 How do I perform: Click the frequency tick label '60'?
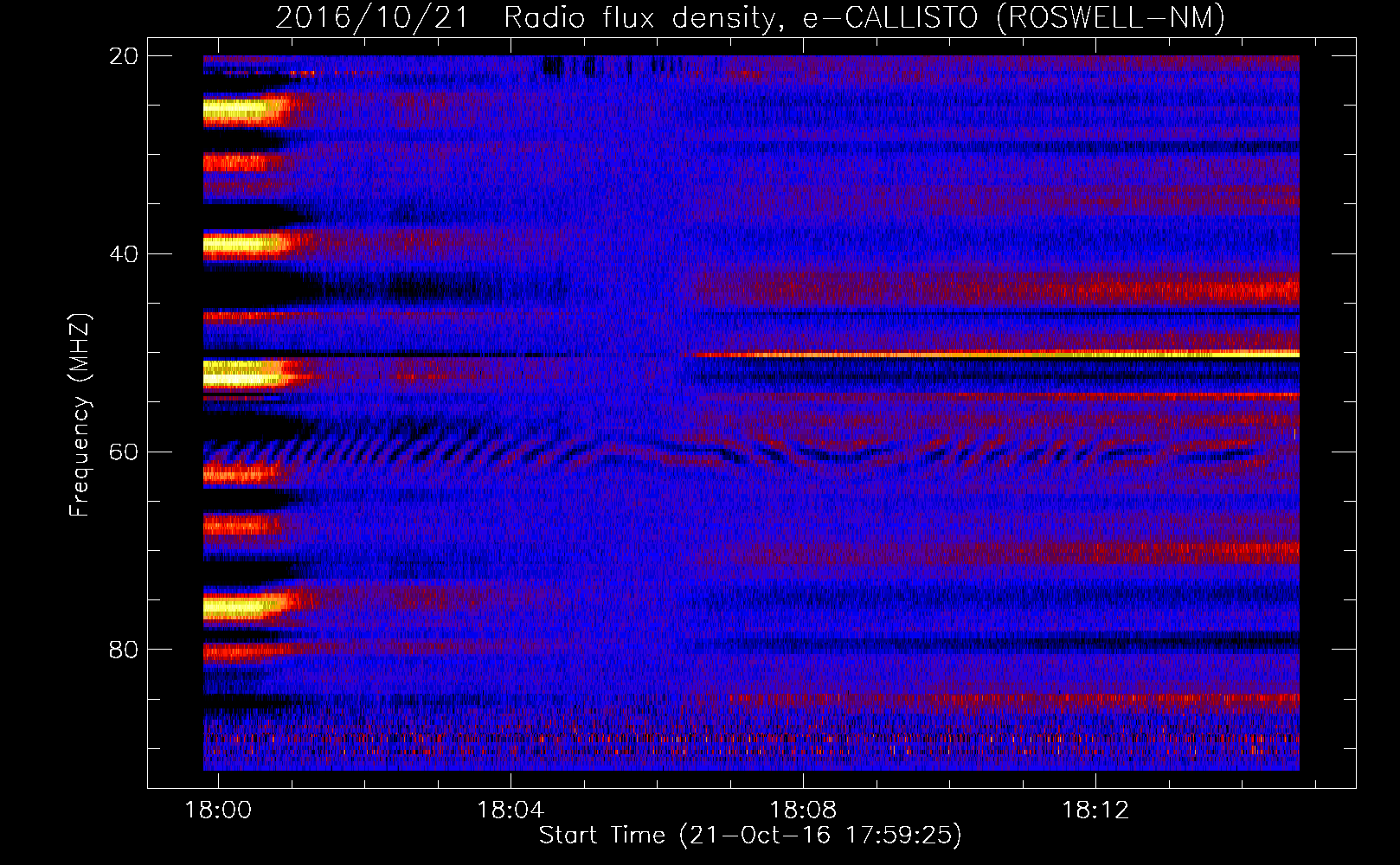pyautogui.click(x=124, y=452)
